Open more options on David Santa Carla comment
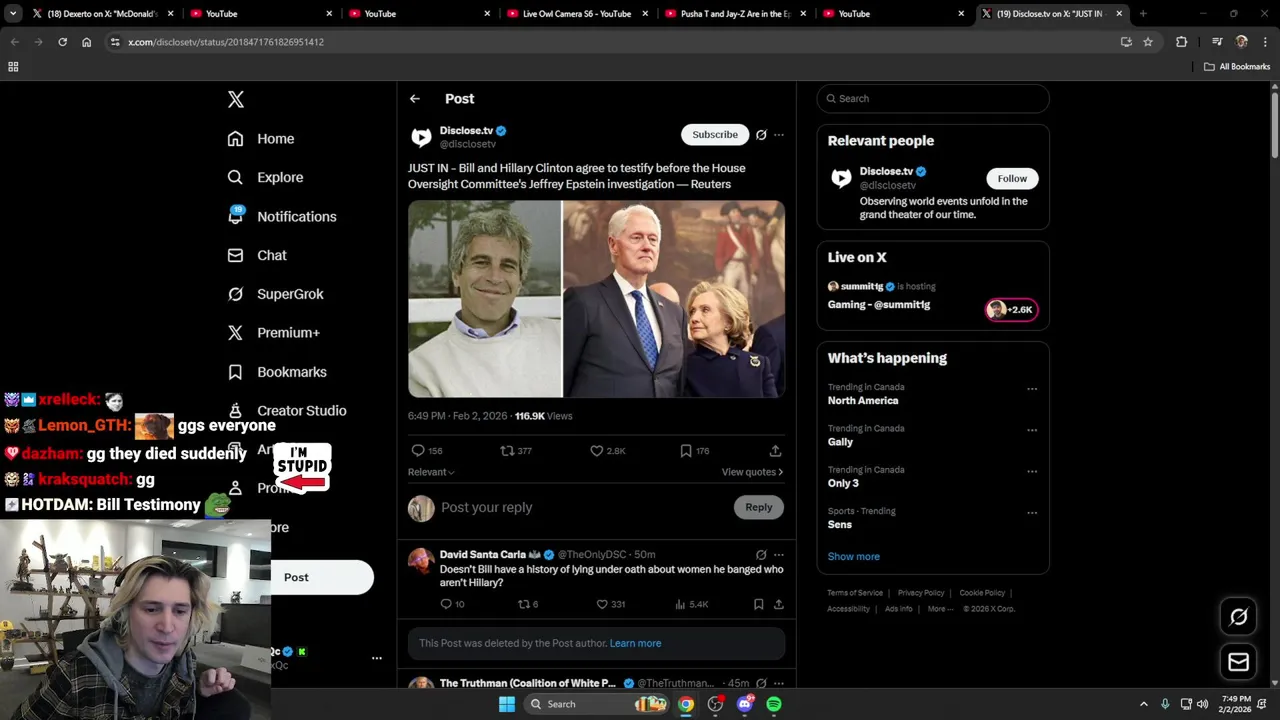The height and width of the screenshot is (720, 1280). click(779, 554)
